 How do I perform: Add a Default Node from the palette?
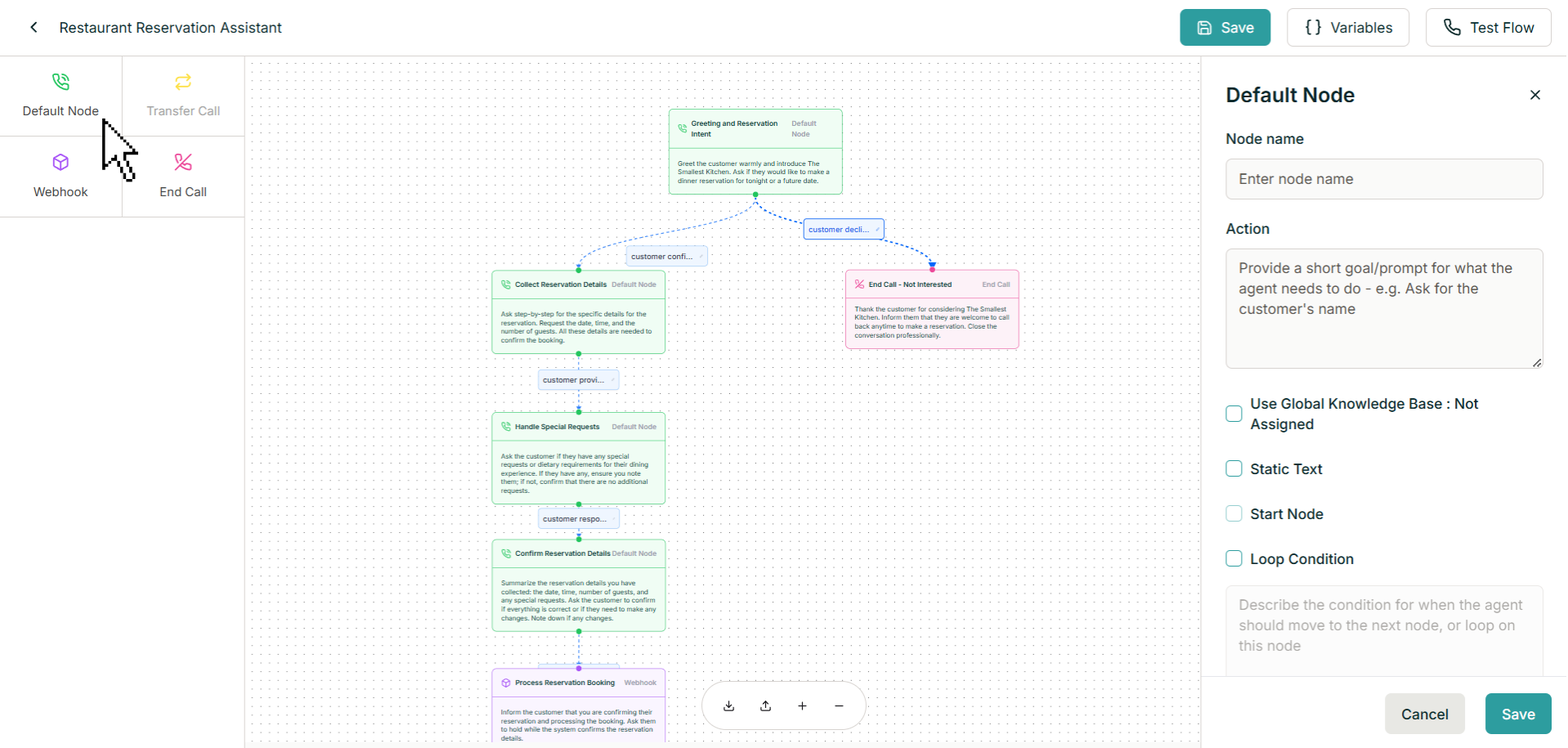click(x=60, y=96)
